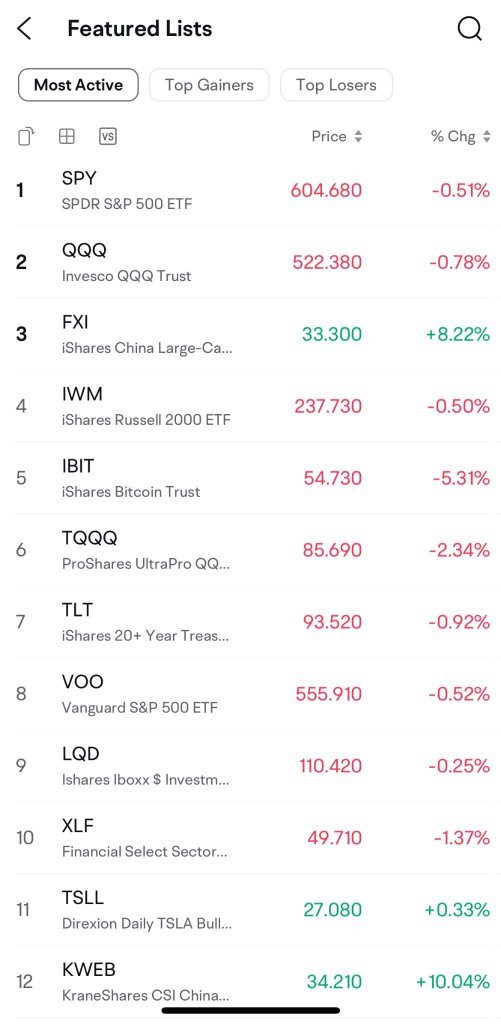Switch to Top Gainers tab
This screenshot has height=1024, width=501.
[x=209, y=85]
